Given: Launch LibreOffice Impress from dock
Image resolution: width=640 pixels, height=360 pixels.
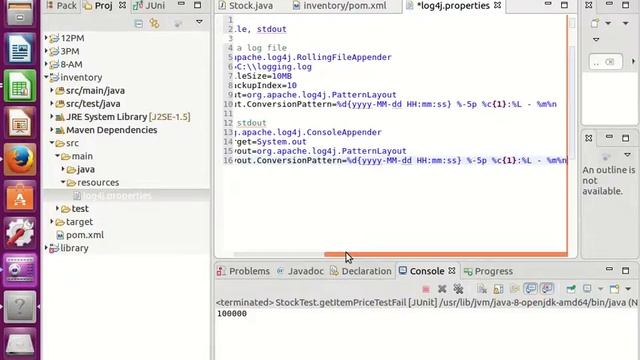Looking at the screenshot, I should (20, 122).
